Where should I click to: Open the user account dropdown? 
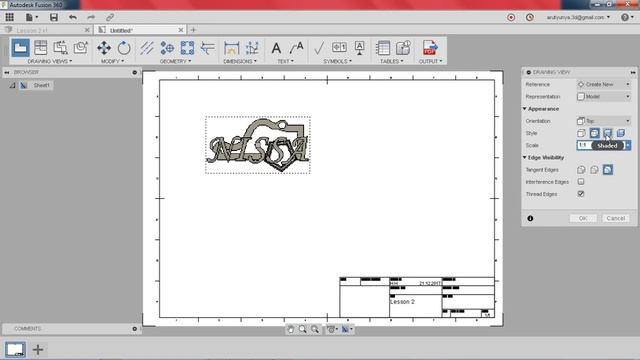click(578, 17)
